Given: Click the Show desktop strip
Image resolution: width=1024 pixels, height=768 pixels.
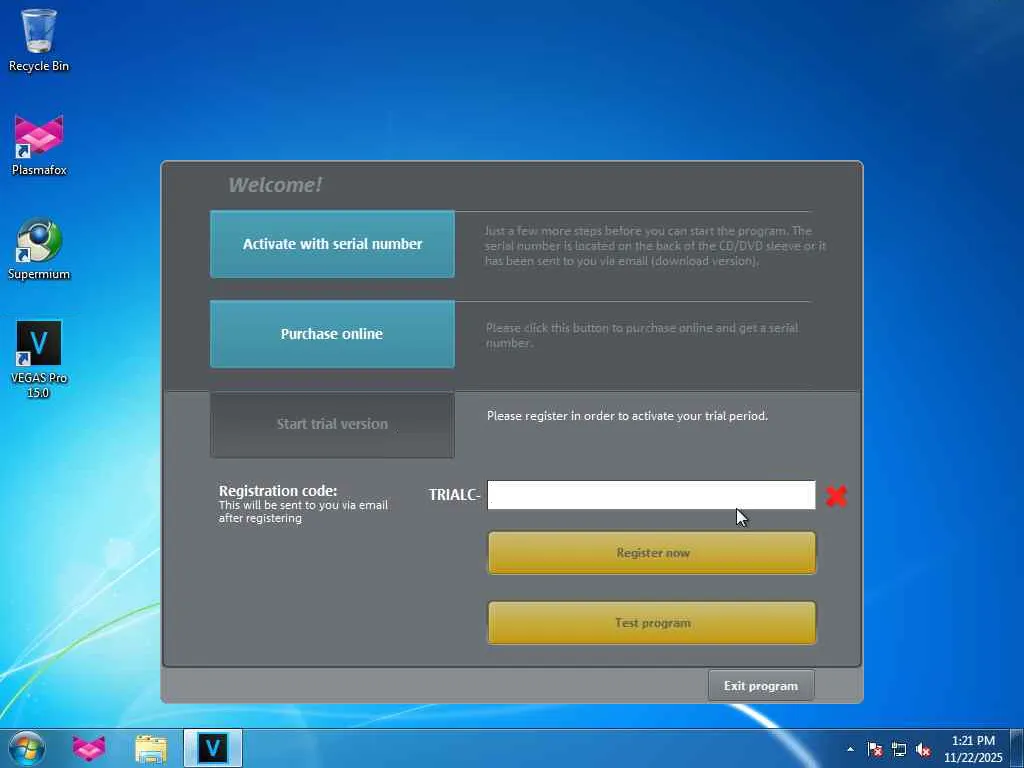Looking at the screenshot, I should point(1017,748).
